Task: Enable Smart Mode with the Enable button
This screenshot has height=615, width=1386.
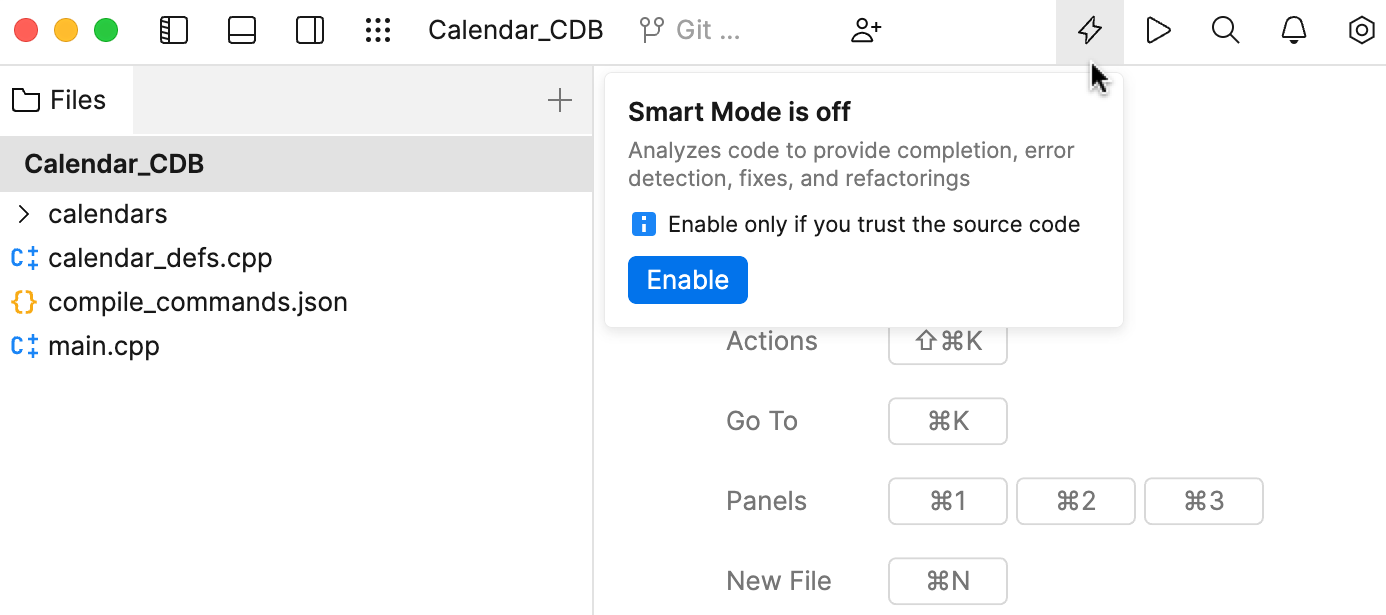Action: tap(687, 280)
